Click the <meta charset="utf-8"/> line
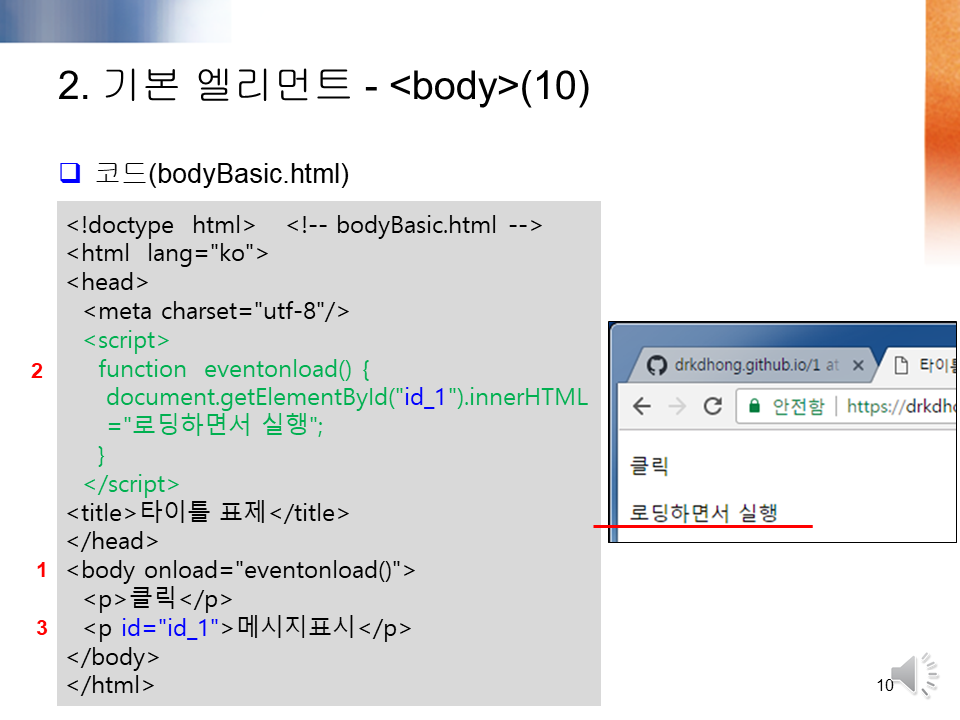Viewport: 960px width, 720px height. [x=217, y=311]
